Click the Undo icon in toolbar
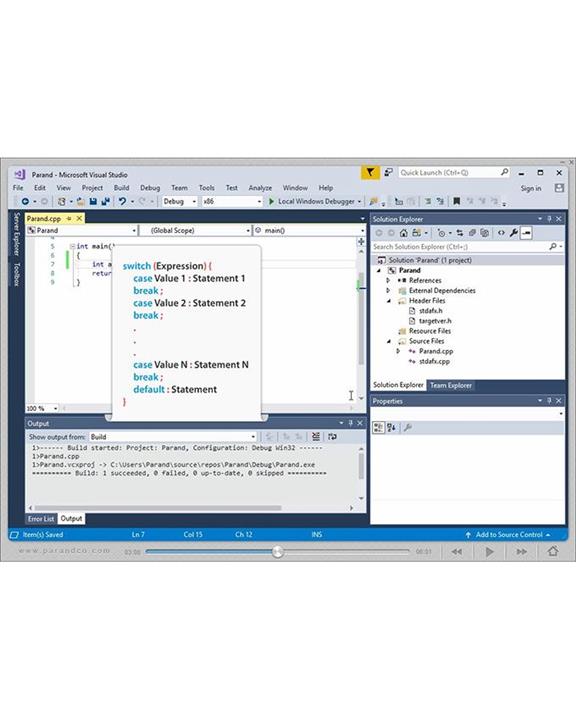Screen dimensions: 576x720 [122, 201]
